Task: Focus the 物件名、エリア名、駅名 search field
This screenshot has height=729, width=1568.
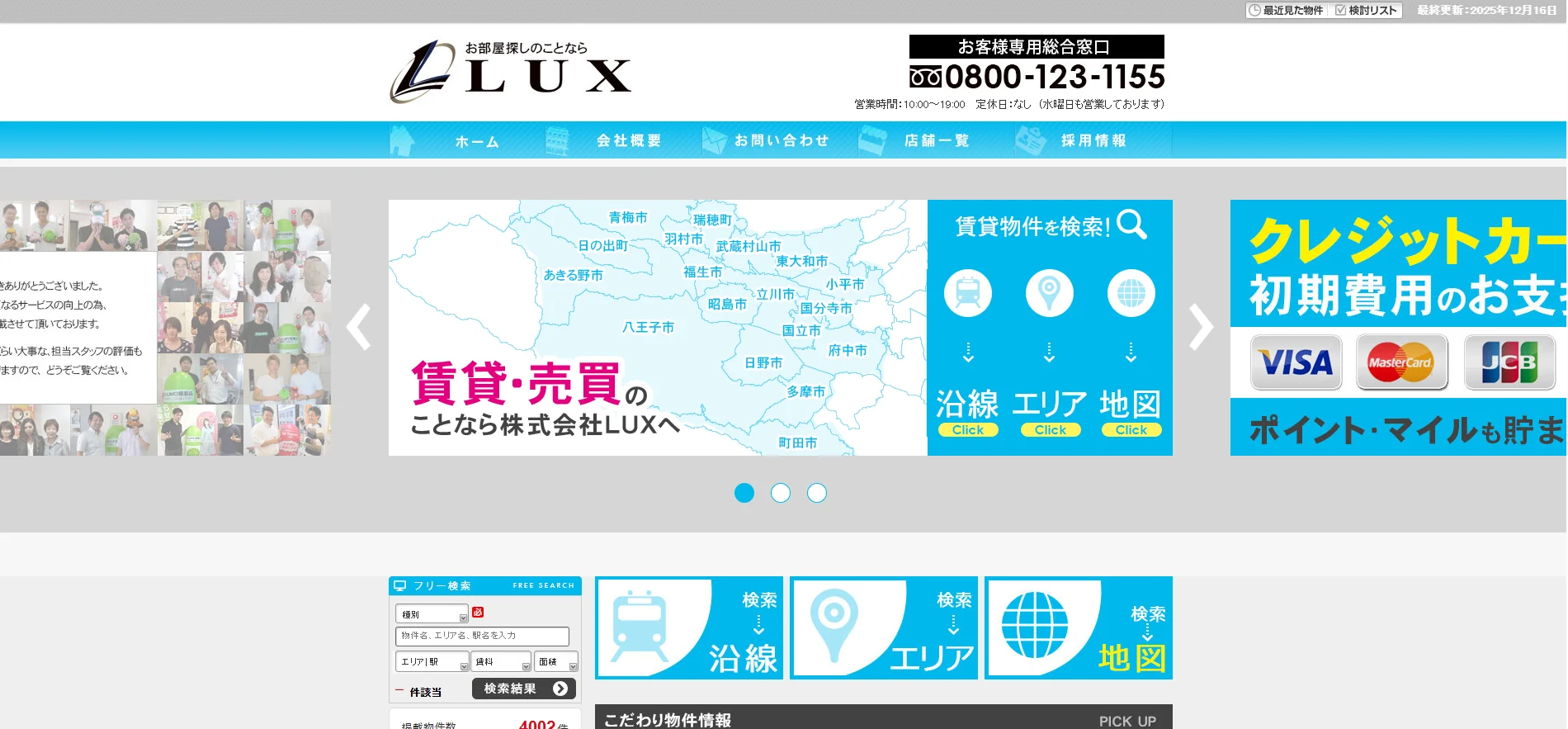Action: coord(482,636)
